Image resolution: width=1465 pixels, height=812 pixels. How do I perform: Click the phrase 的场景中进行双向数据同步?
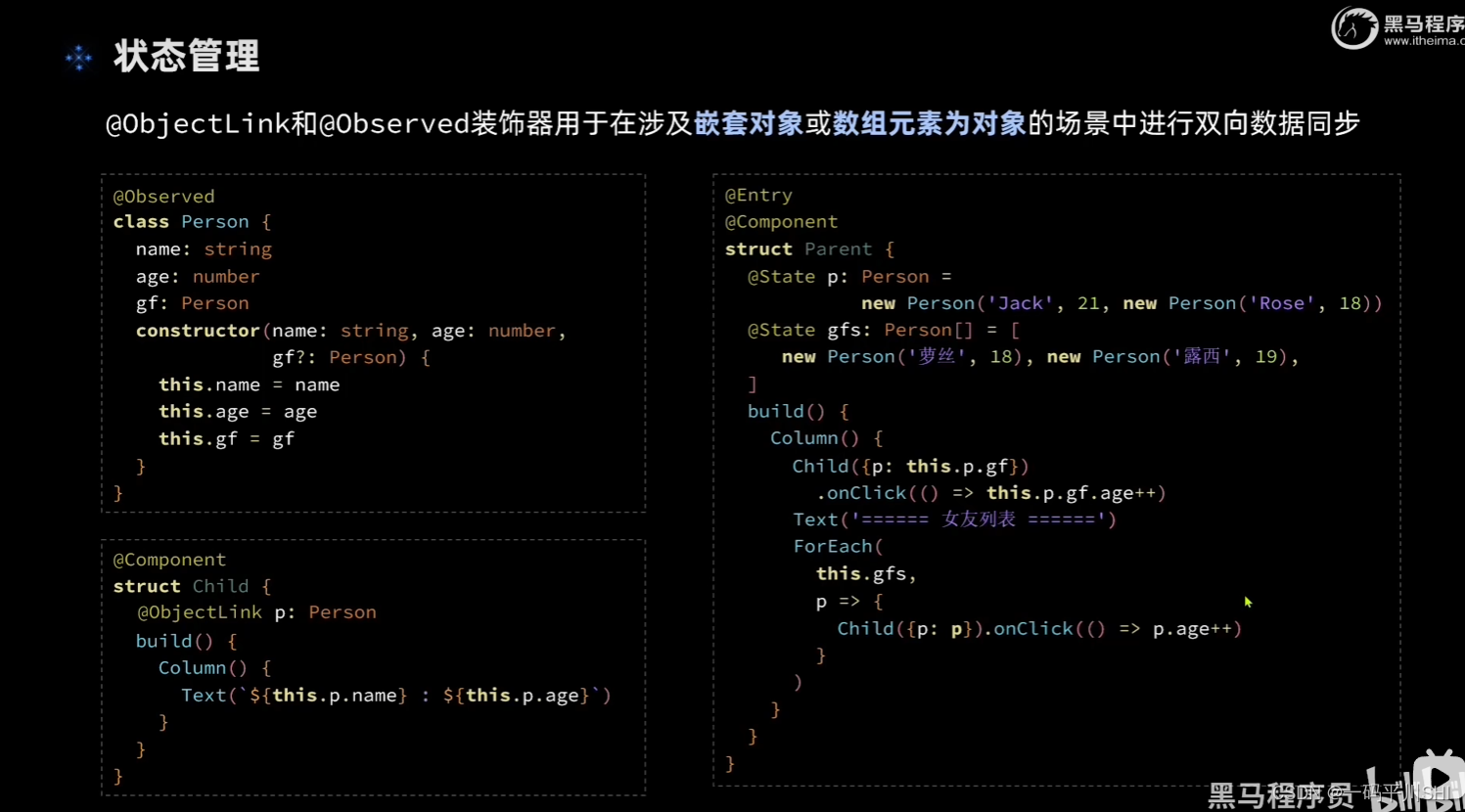(1194, 123)
